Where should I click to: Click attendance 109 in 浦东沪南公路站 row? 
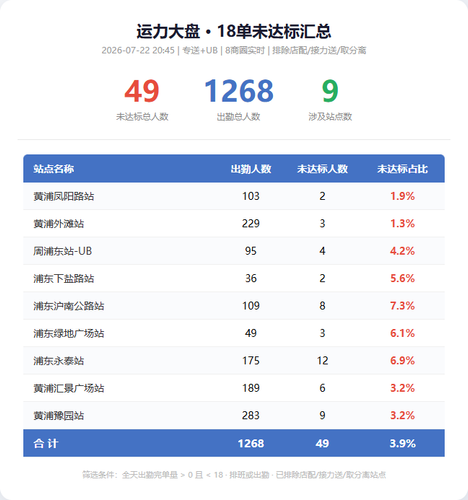pos(251,306)
